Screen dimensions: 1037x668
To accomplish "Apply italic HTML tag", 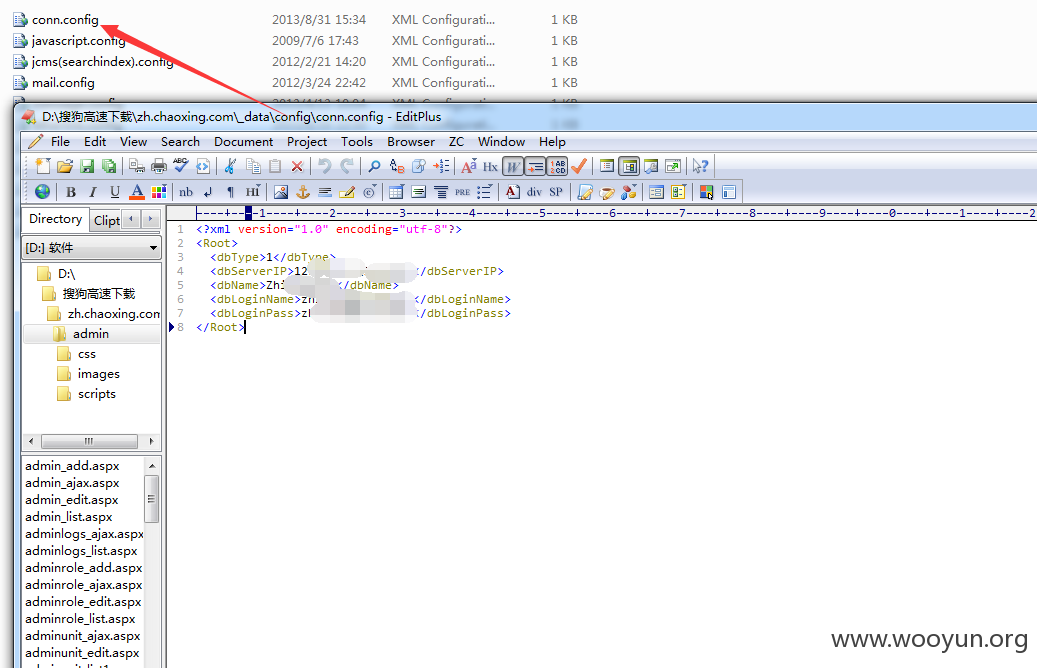I will click(x=93, y=192).
